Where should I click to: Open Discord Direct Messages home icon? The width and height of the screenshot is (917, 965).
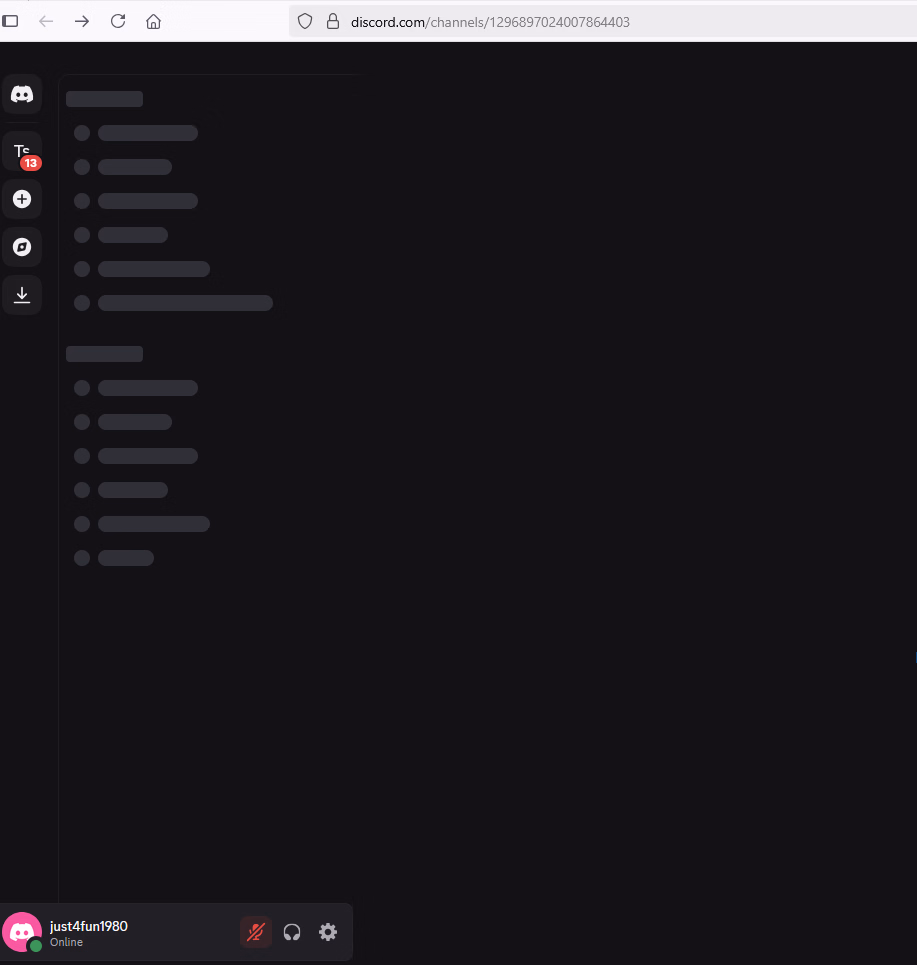click(x=22, y=94)
